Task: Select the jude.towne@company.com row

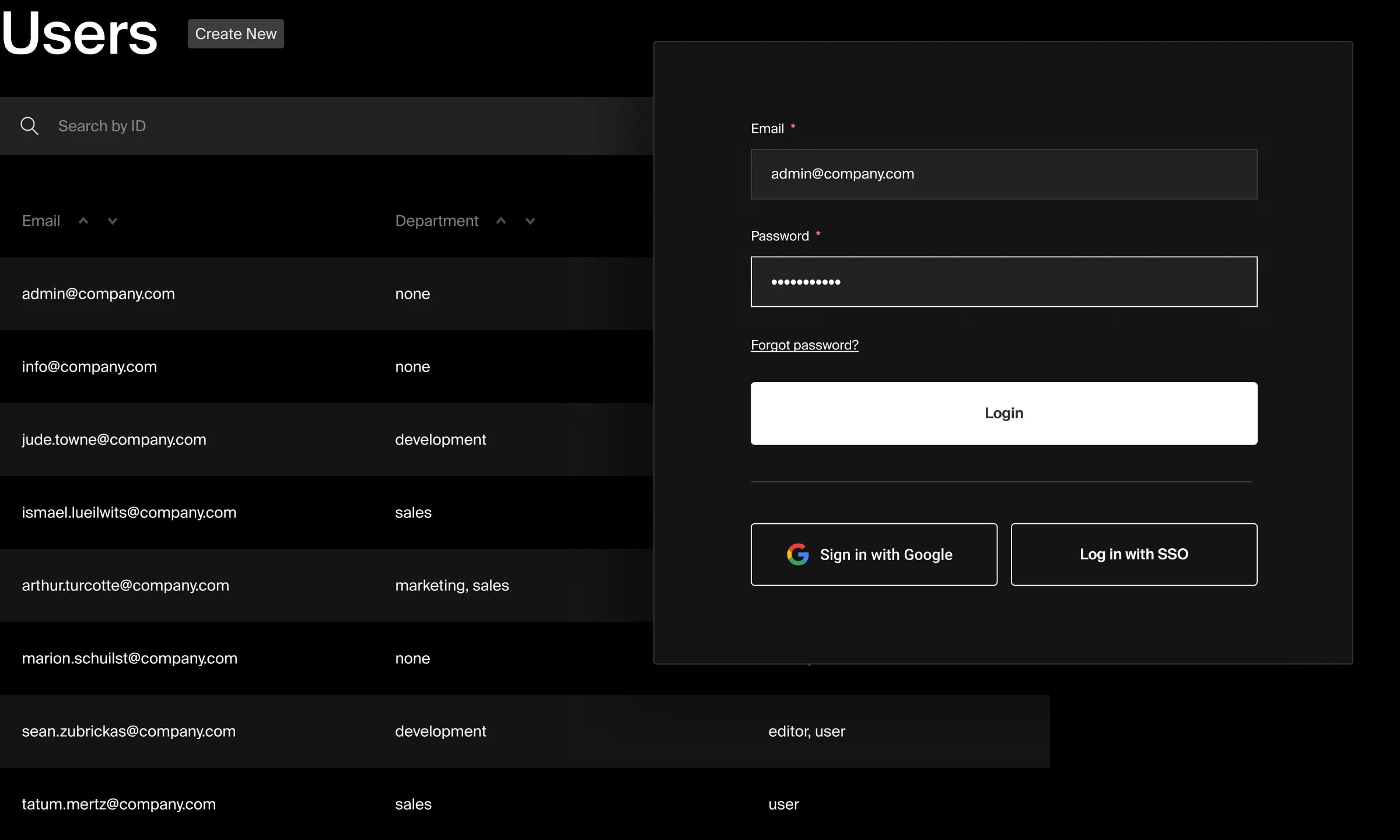Action: (233, 439)
